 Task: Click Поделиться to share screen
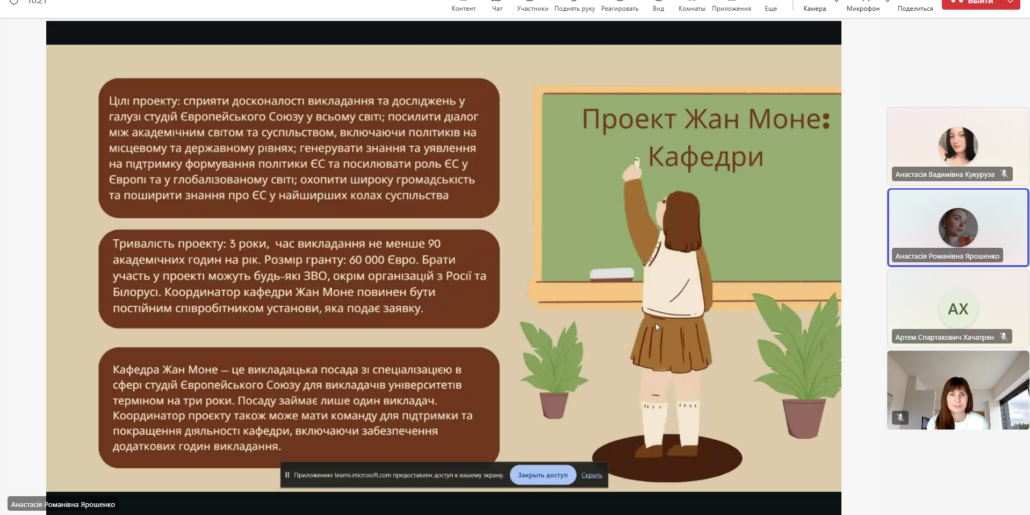click(915, 6)
